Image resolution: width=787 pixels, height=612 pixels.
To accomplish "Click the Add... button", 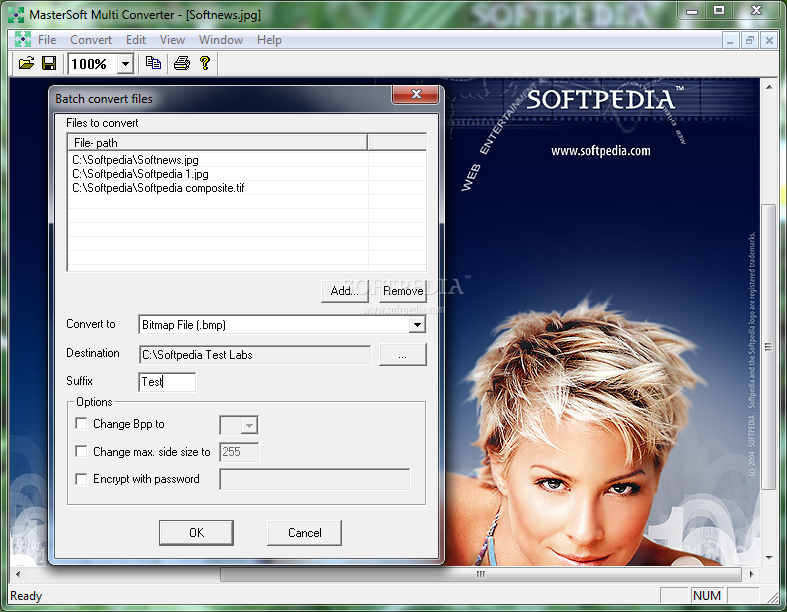I will coord(345,291).
